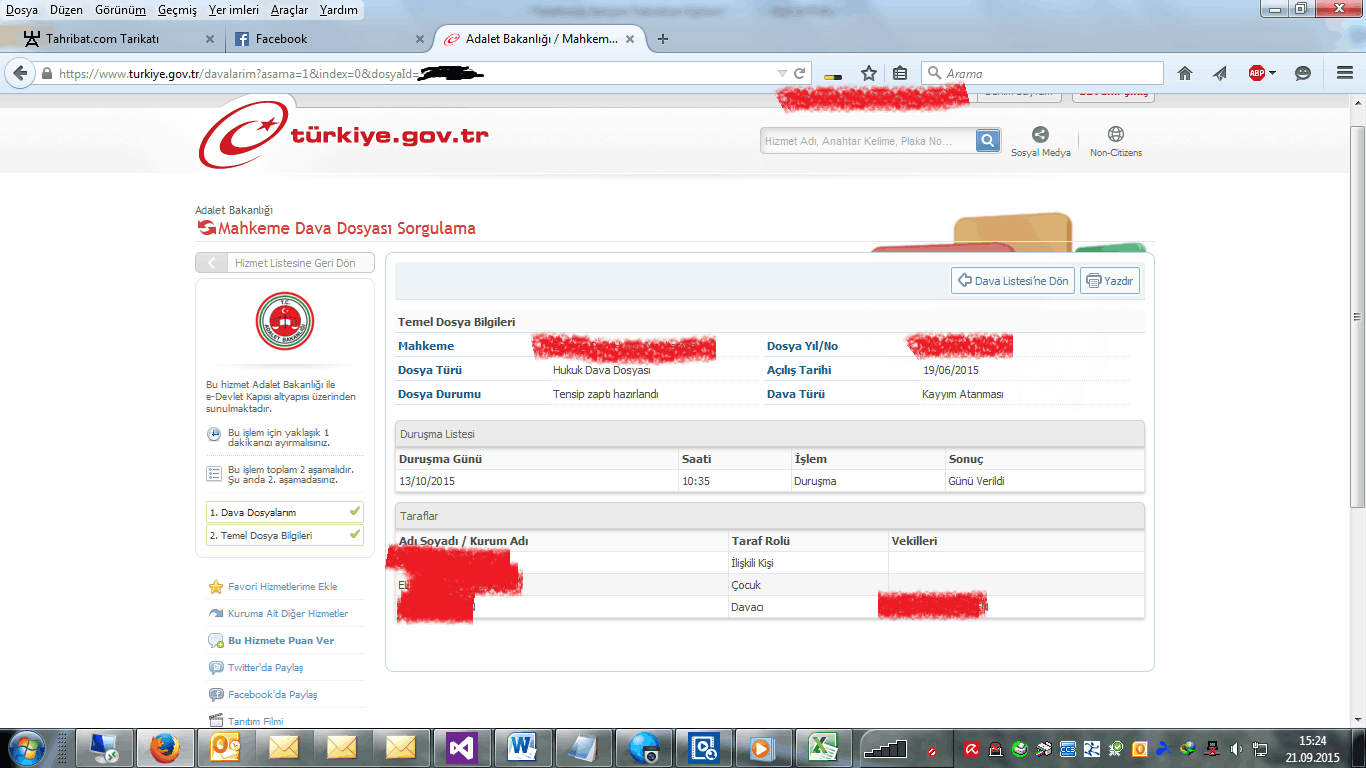Open the Araçlar menu

tap(290, 10)
